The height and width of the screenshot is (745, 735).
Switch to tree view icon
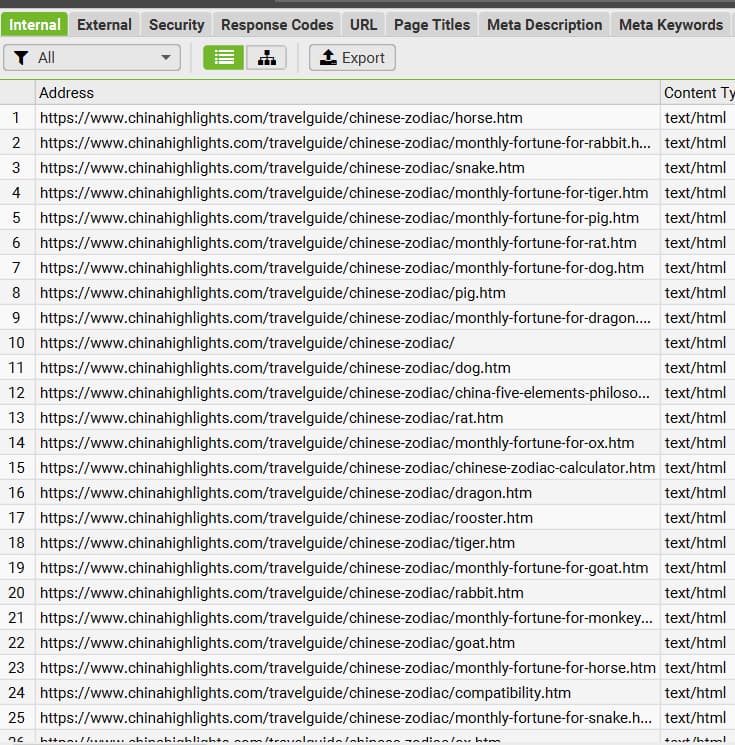click(x=267, y=57)
